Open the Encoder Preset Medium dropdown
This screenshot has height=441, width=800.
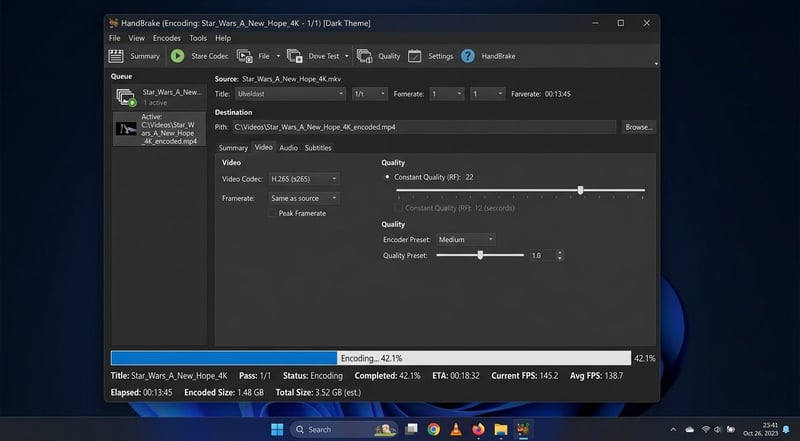click(466, 239)
